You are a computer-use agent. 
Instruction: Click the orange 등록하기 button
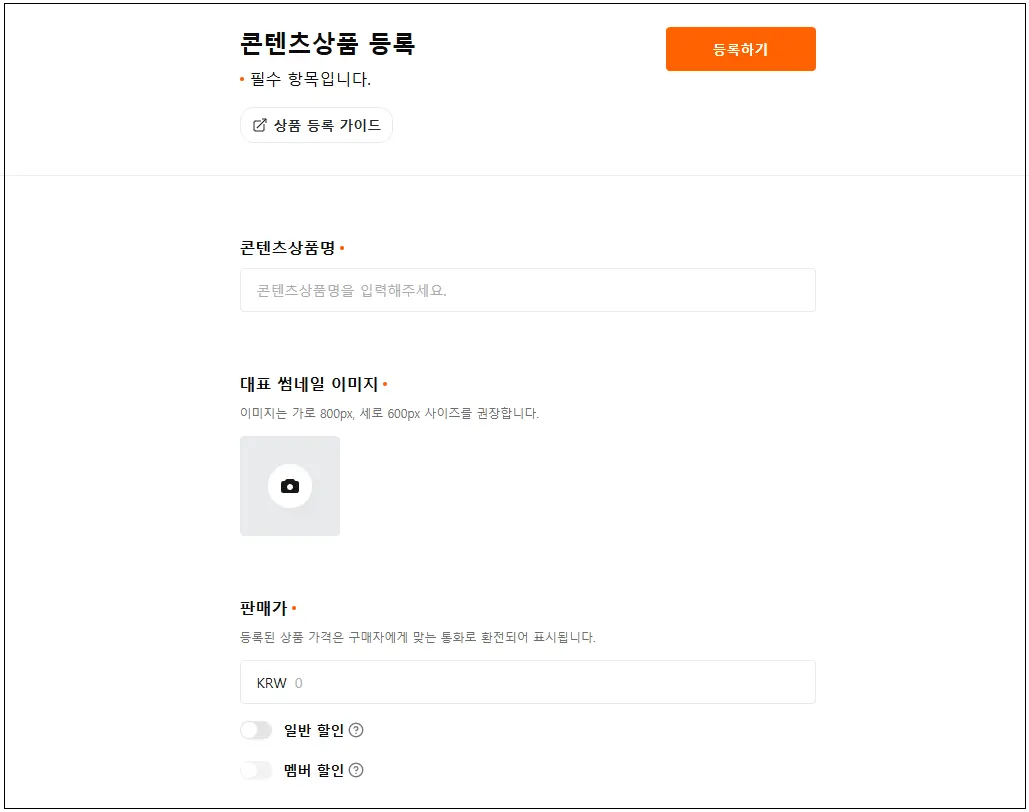click(740, 49)
